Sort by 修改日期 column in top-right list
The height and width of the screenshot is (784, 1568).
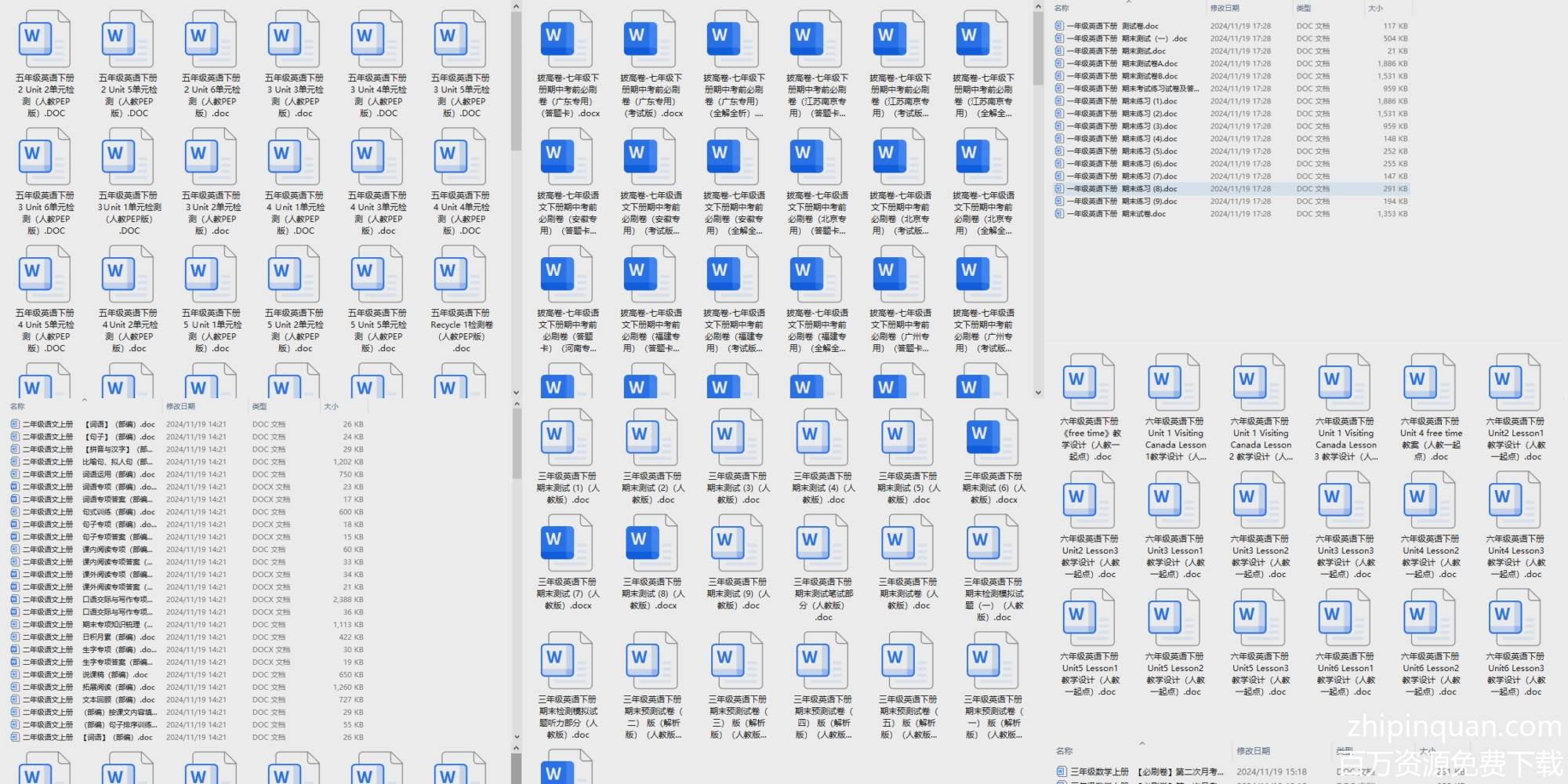(x=1225, y=8)
